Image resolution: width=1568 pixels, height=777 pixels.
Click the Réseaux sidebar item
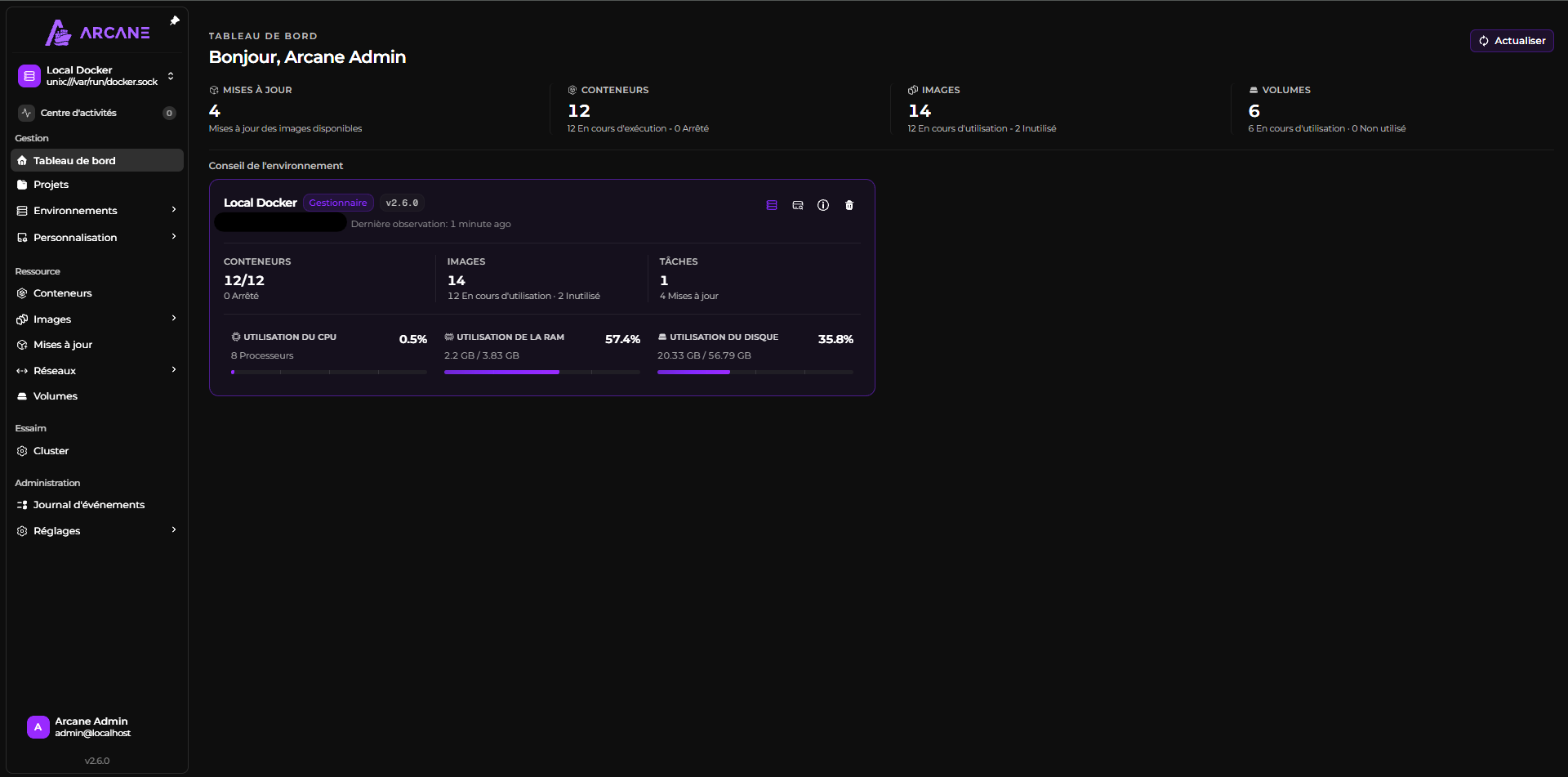(96, 371)
